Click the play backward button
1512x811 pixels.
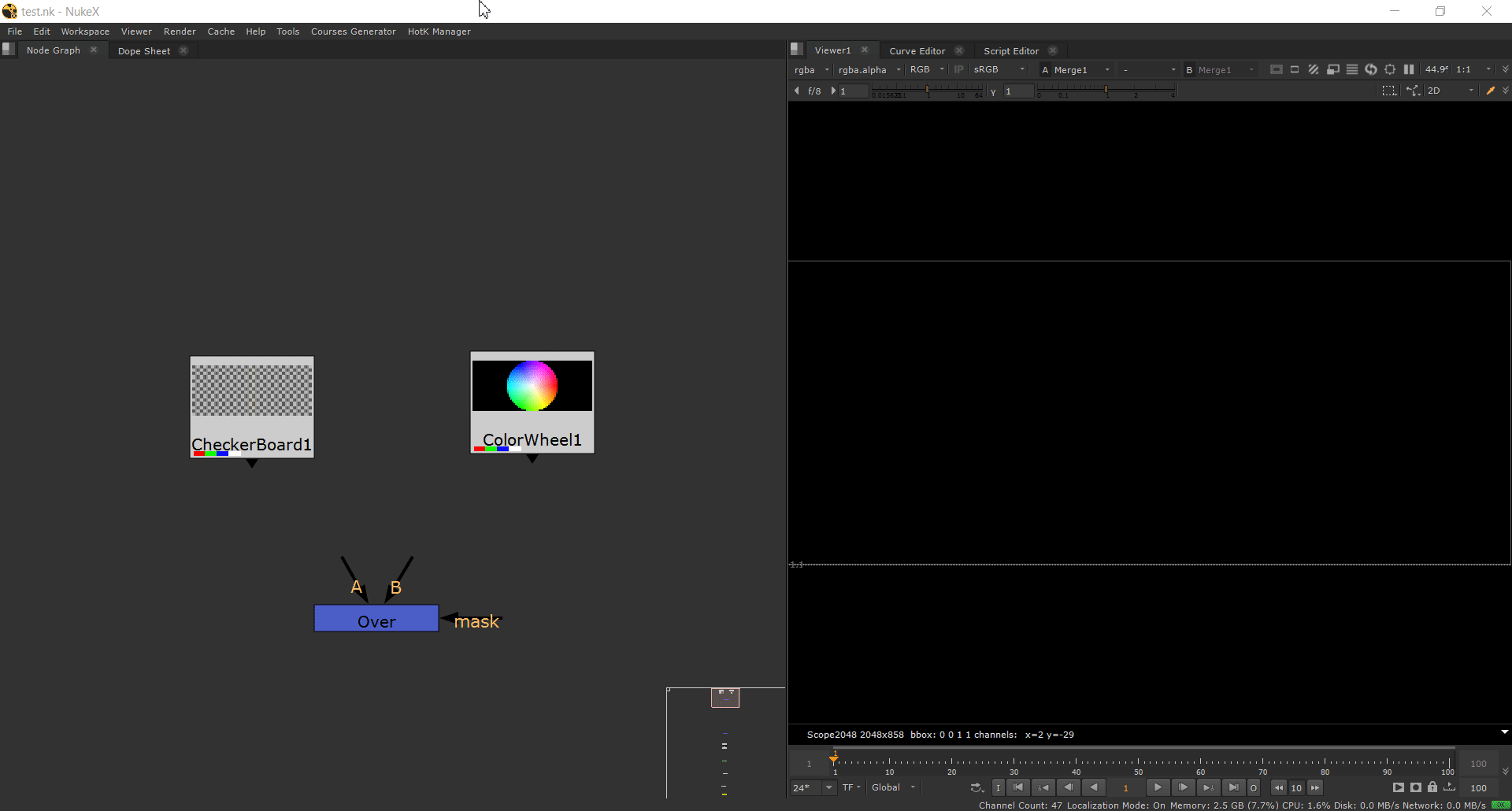(x=1094, y=787)
